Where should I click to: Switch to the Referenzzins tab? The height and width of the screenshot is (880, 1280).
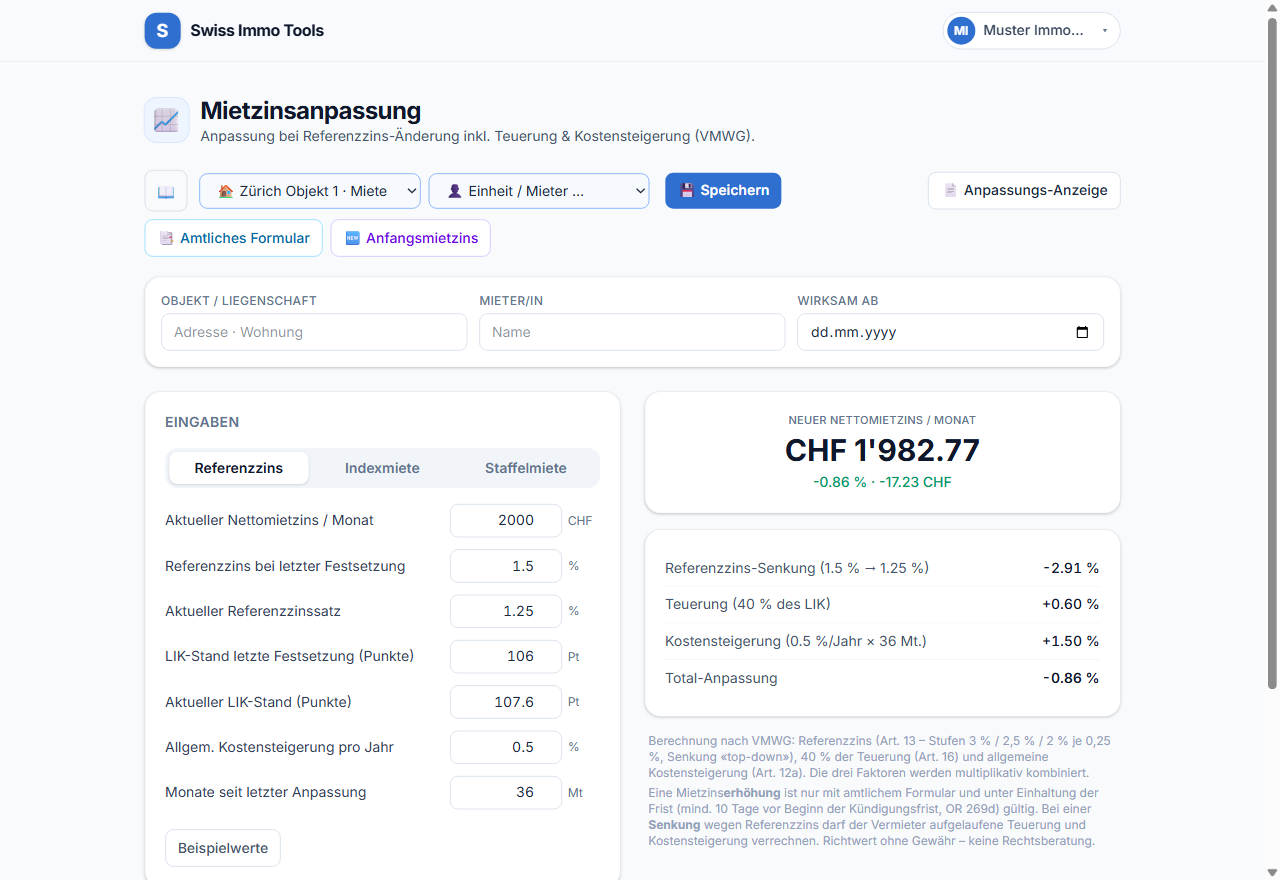239,468
